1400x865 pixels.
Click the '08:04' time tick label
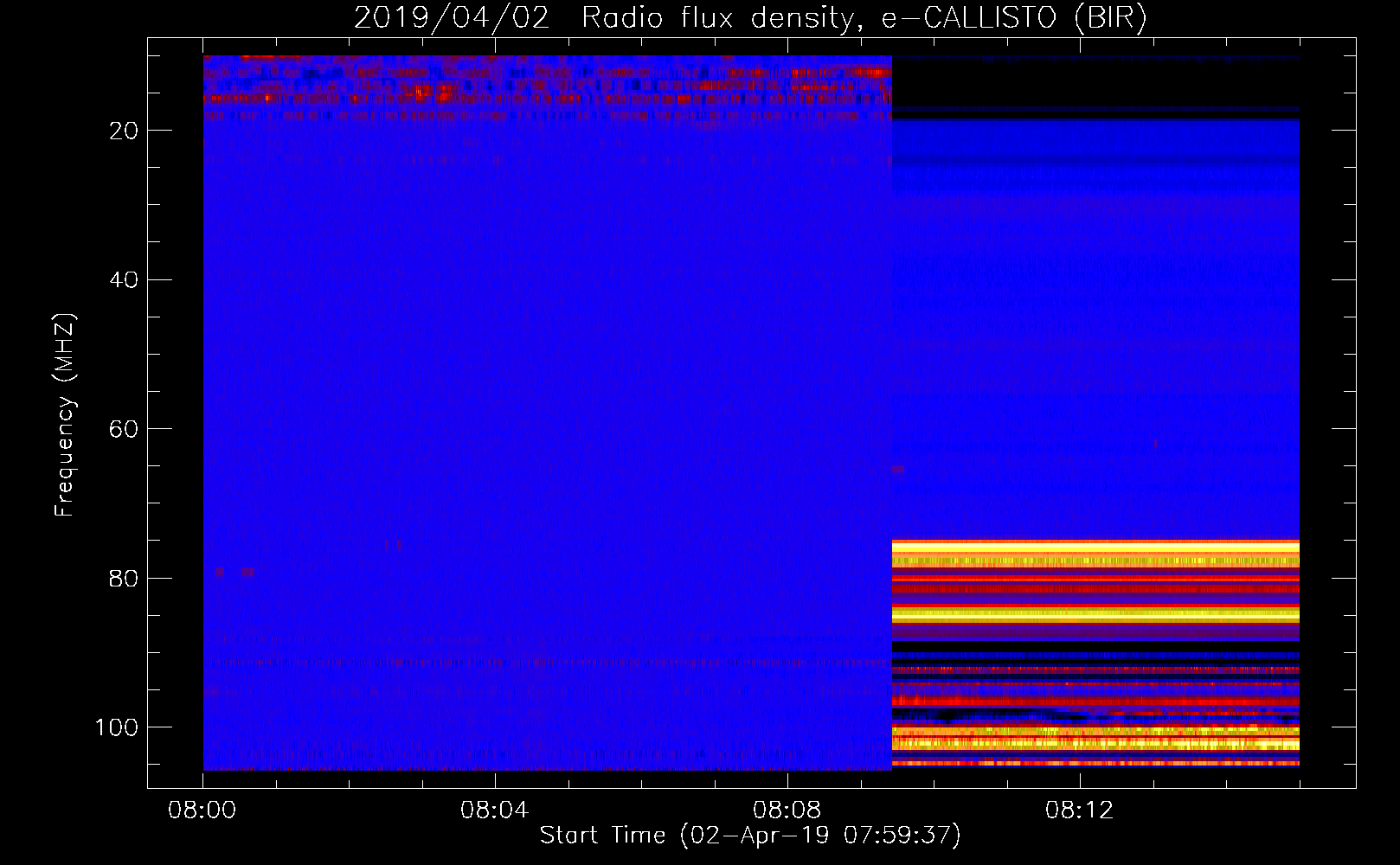point(494,811)
